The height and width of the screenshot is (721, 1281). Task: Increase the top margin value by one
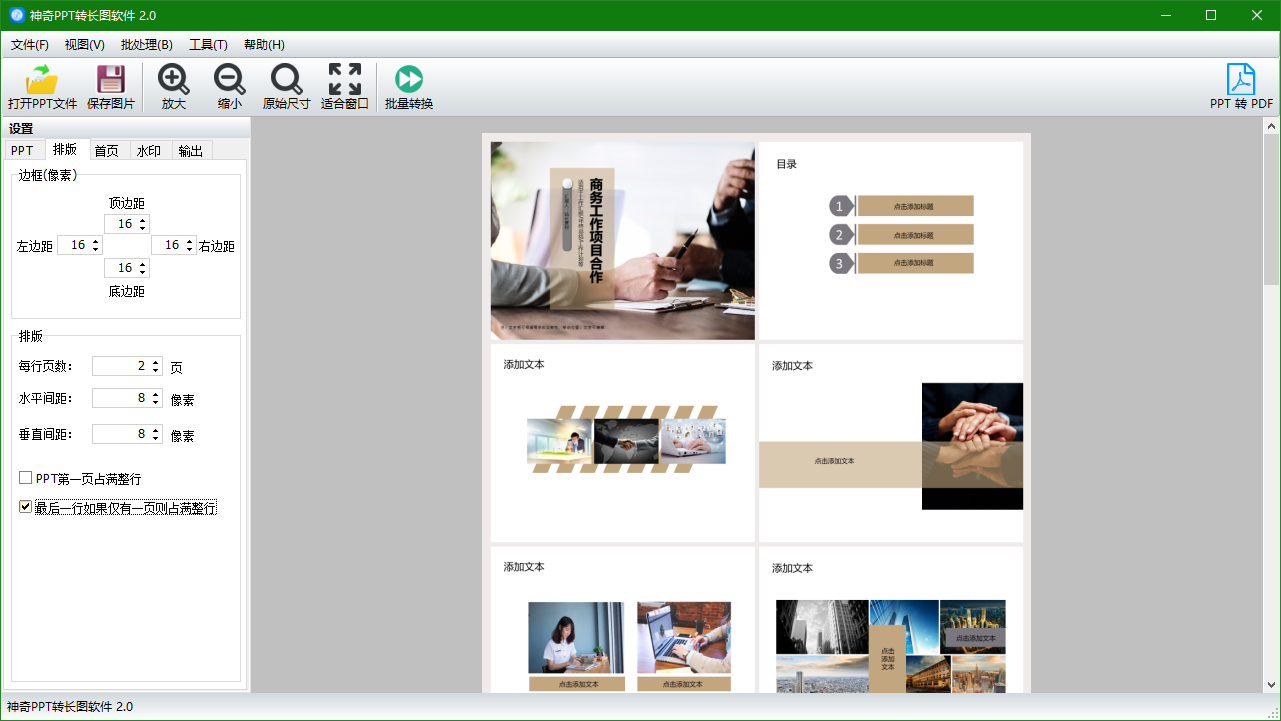(x=143, y=220)
